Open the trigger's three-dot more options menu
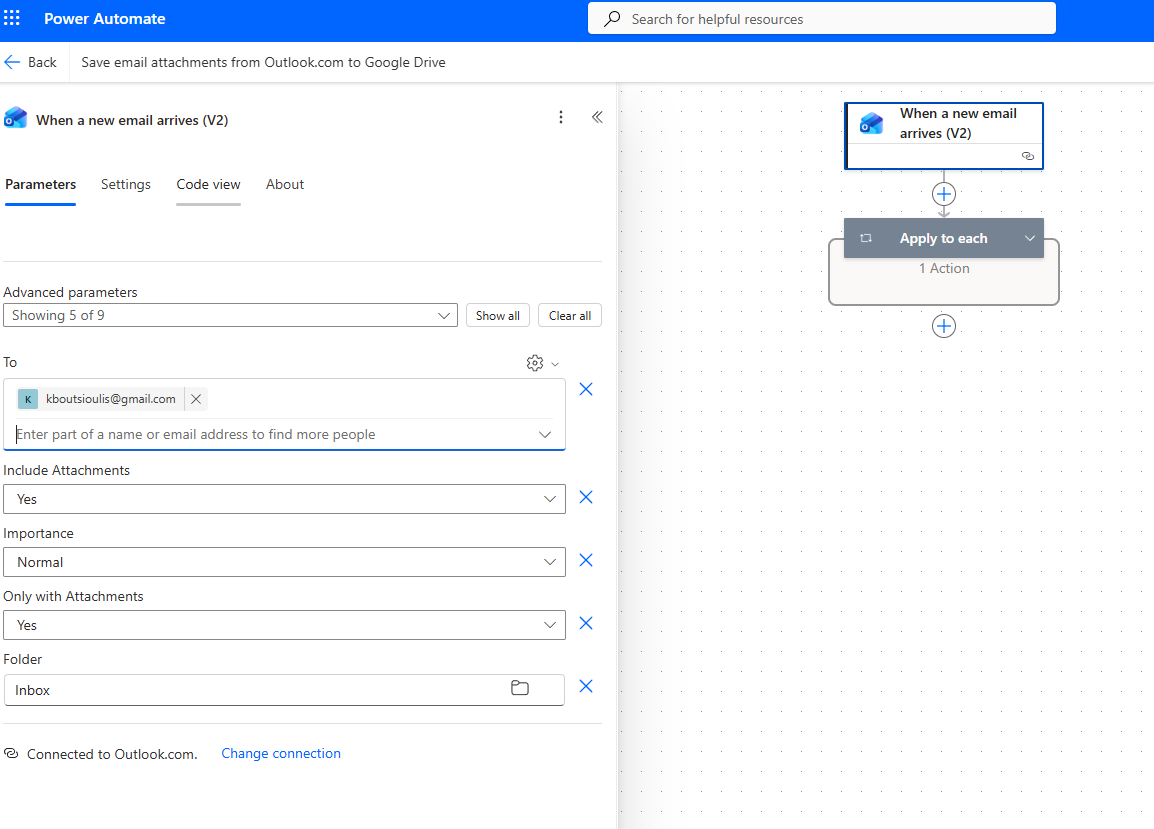This screenshot has width=1154, height=829. pyautogui.click(x=561, y=117)
